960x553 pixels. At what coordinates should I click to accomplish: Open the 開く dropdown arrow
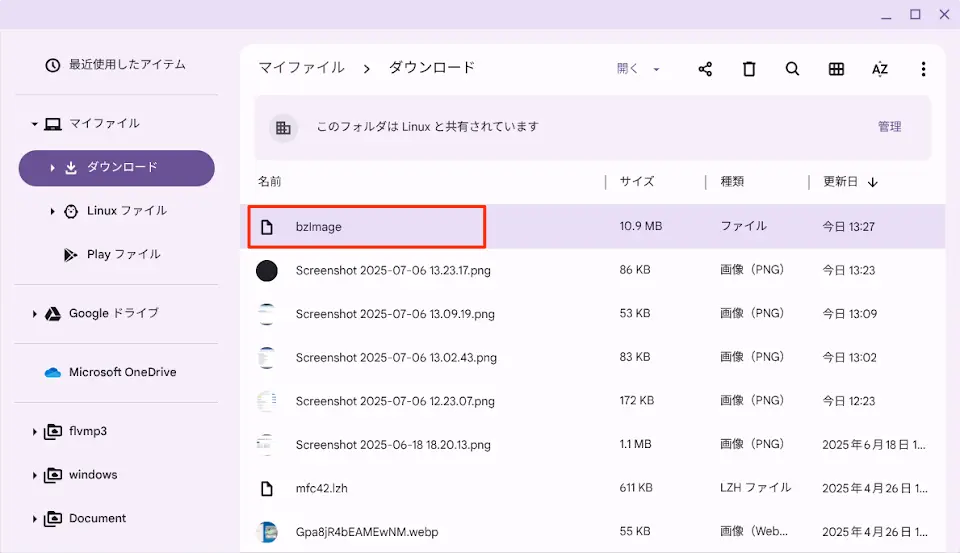[656, 69]
